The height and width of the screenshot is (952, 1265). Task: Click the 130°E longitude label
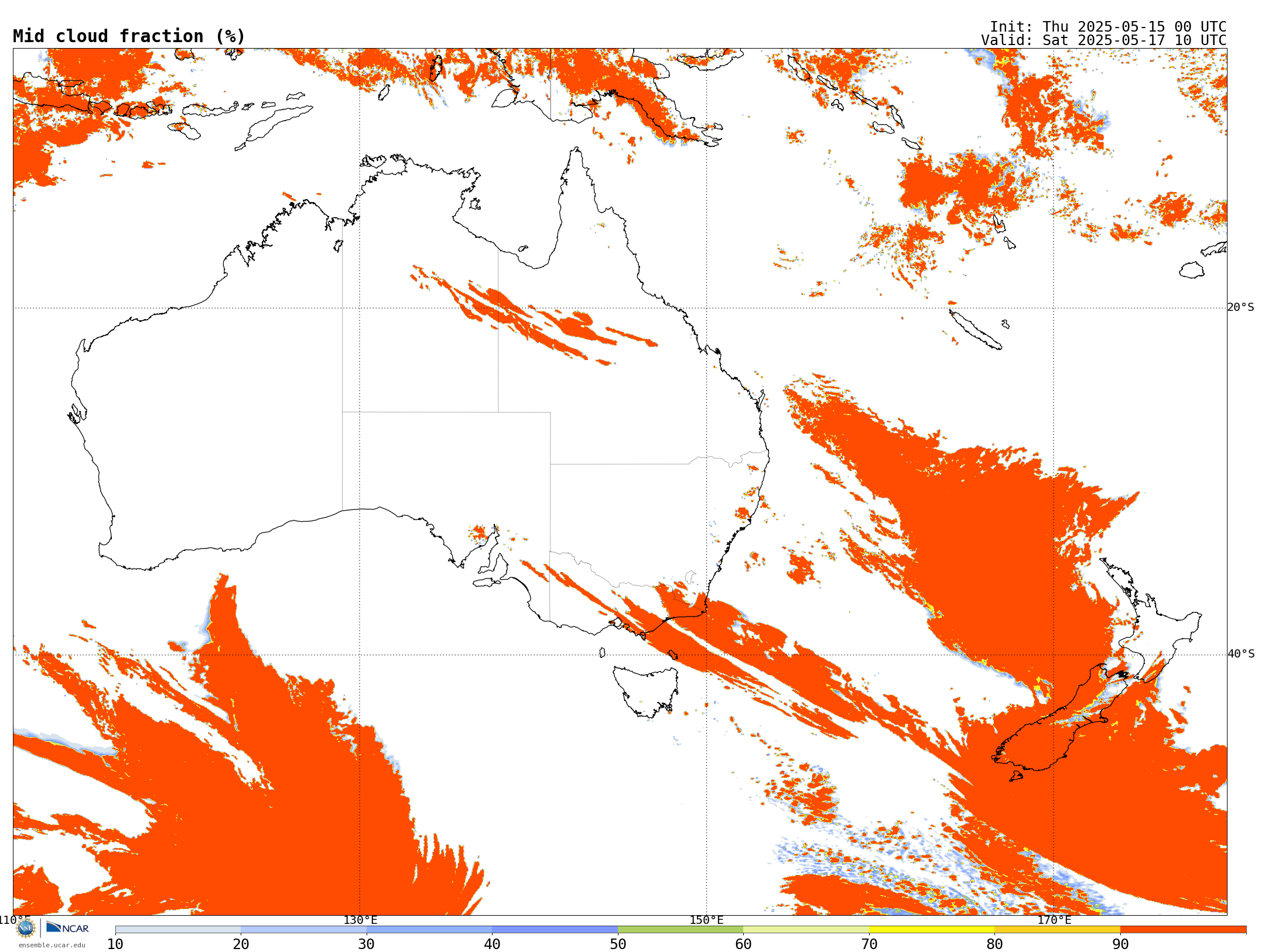tap(360, 920)
